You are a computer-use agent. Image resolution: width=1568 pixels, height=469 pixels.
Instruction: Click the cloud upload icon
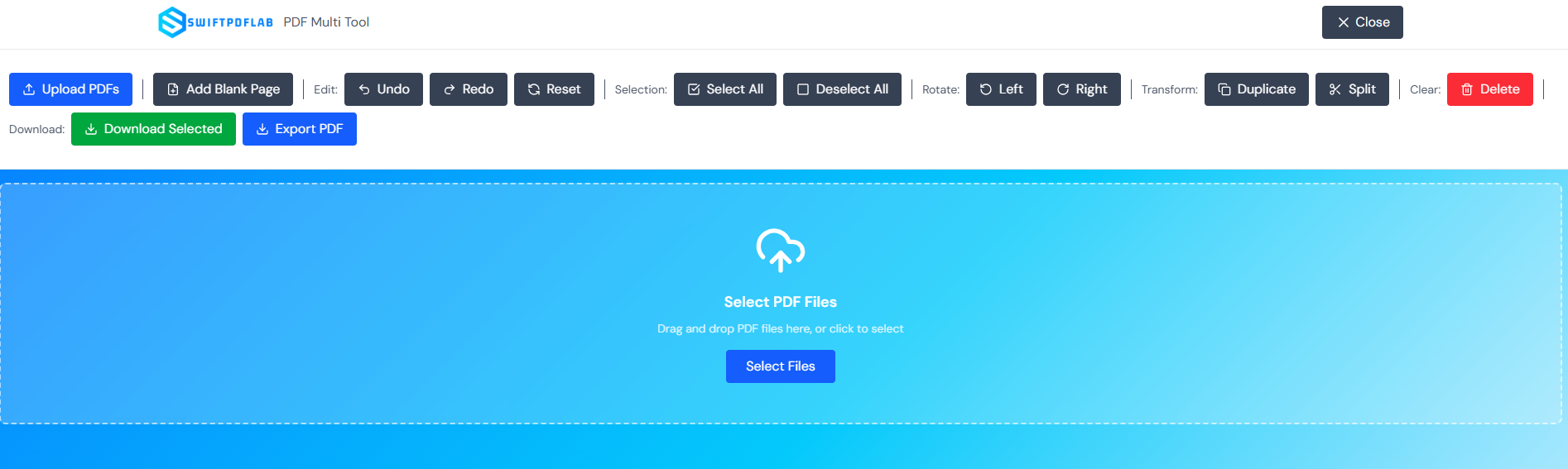780,251
